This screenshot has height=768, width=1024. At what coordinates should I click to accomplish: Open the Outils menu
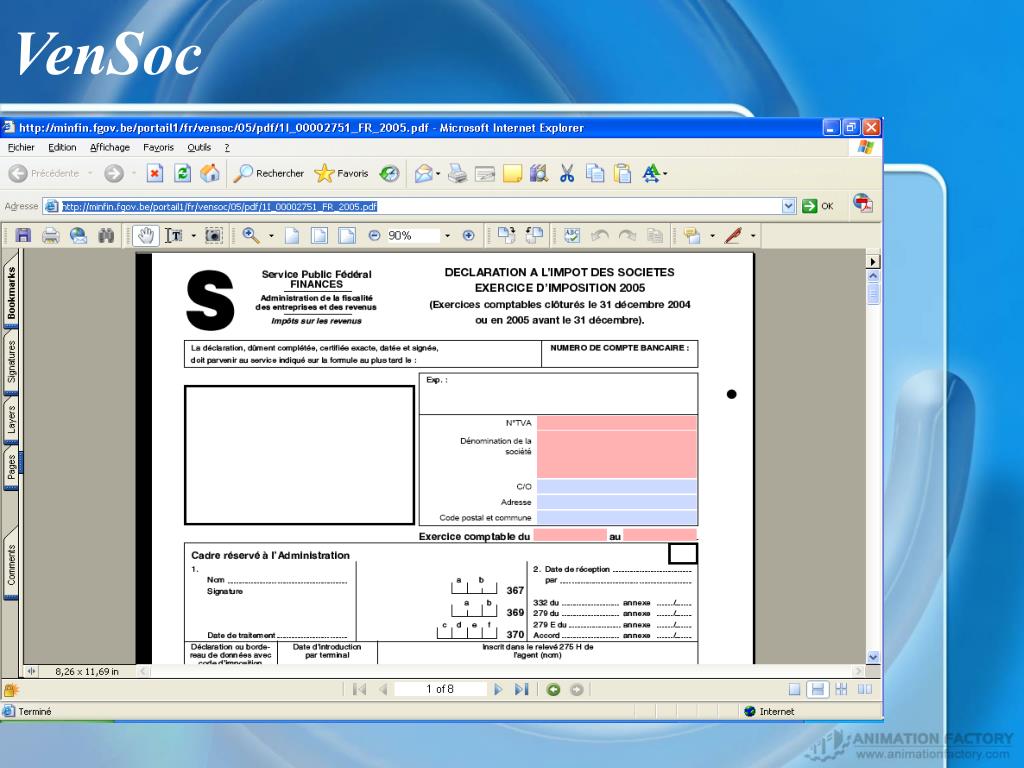tap(199, 148)
